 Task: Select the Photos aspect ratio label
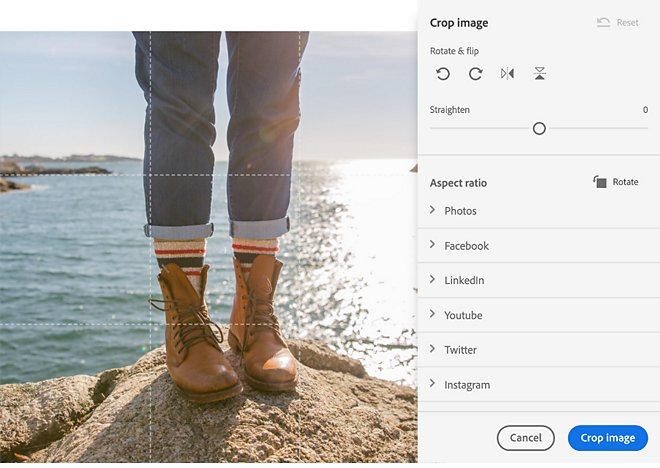coord(460,211)
